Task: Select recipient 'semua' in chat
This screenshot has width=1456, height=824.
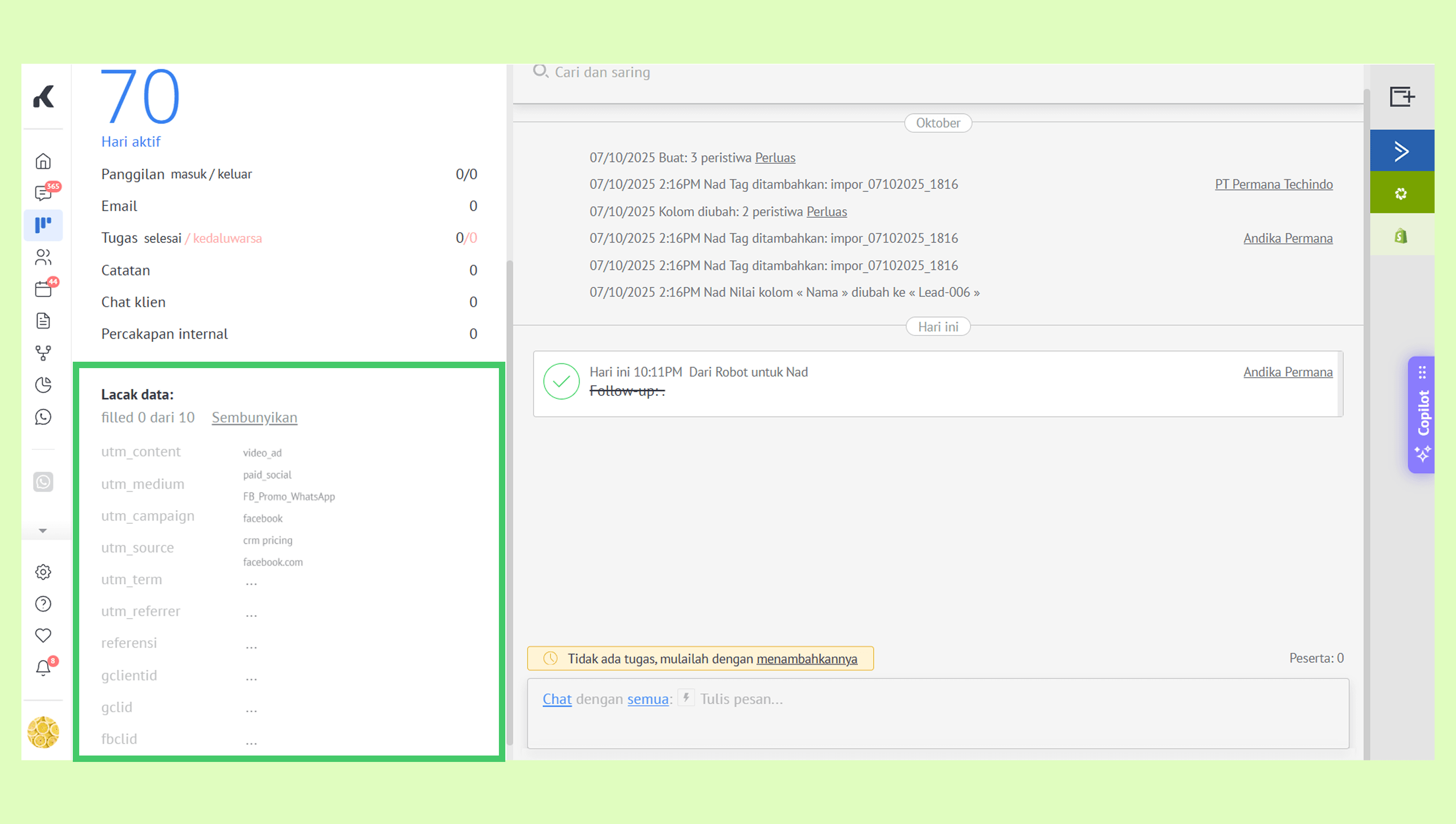Action: point(648,699)
